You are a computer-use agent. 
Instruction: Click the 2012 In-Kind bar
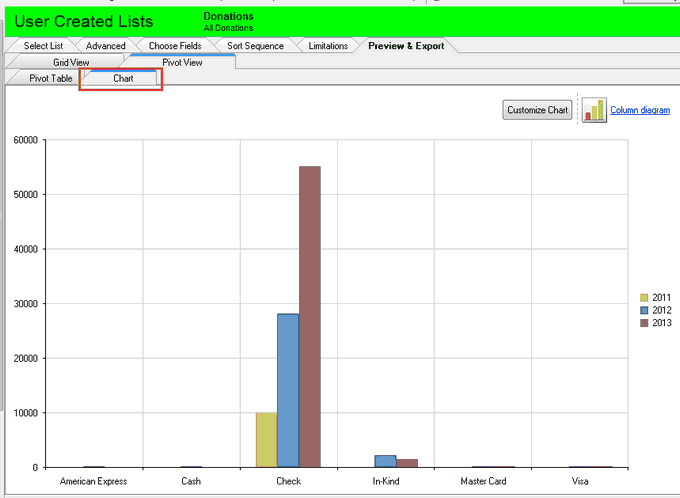tap(385, 461)
